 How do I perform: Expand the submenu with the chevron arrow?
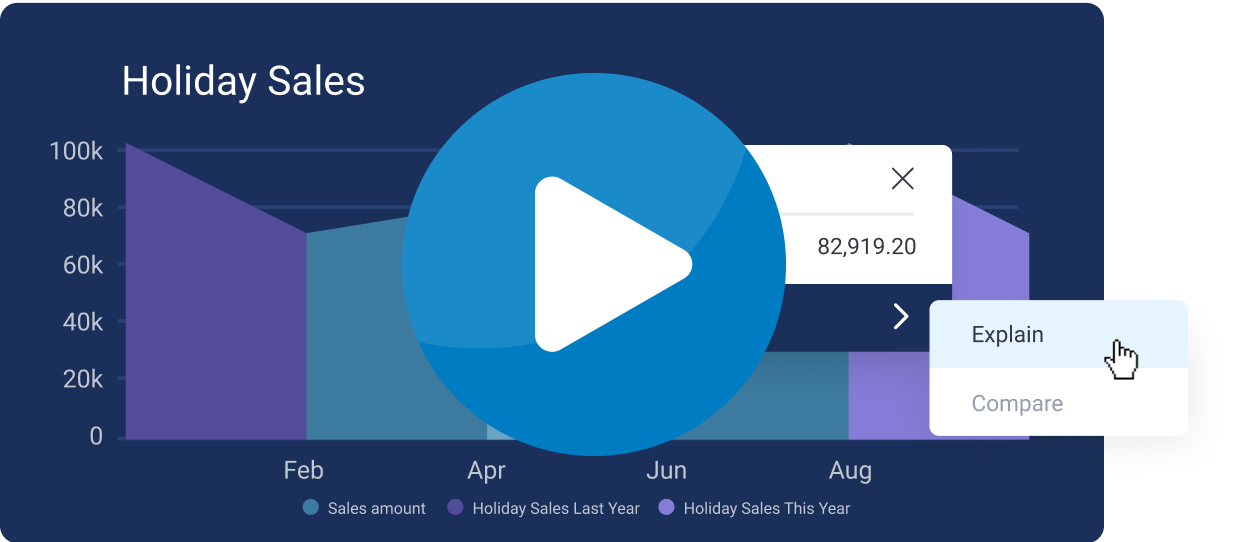(901, 317)
